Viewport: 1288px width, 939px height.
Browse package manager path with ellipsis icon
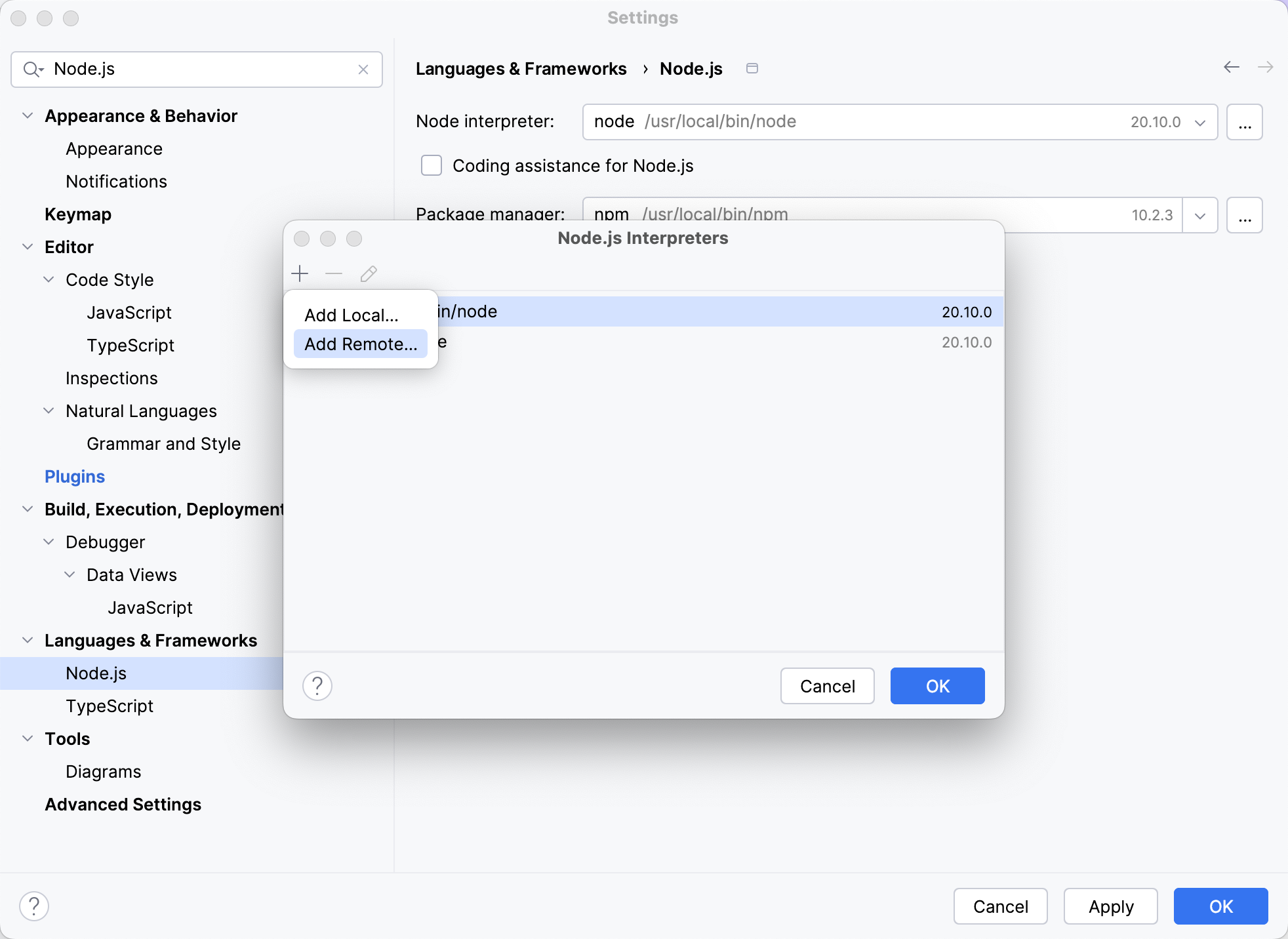pyautogui.click(x=1244, y=215)
